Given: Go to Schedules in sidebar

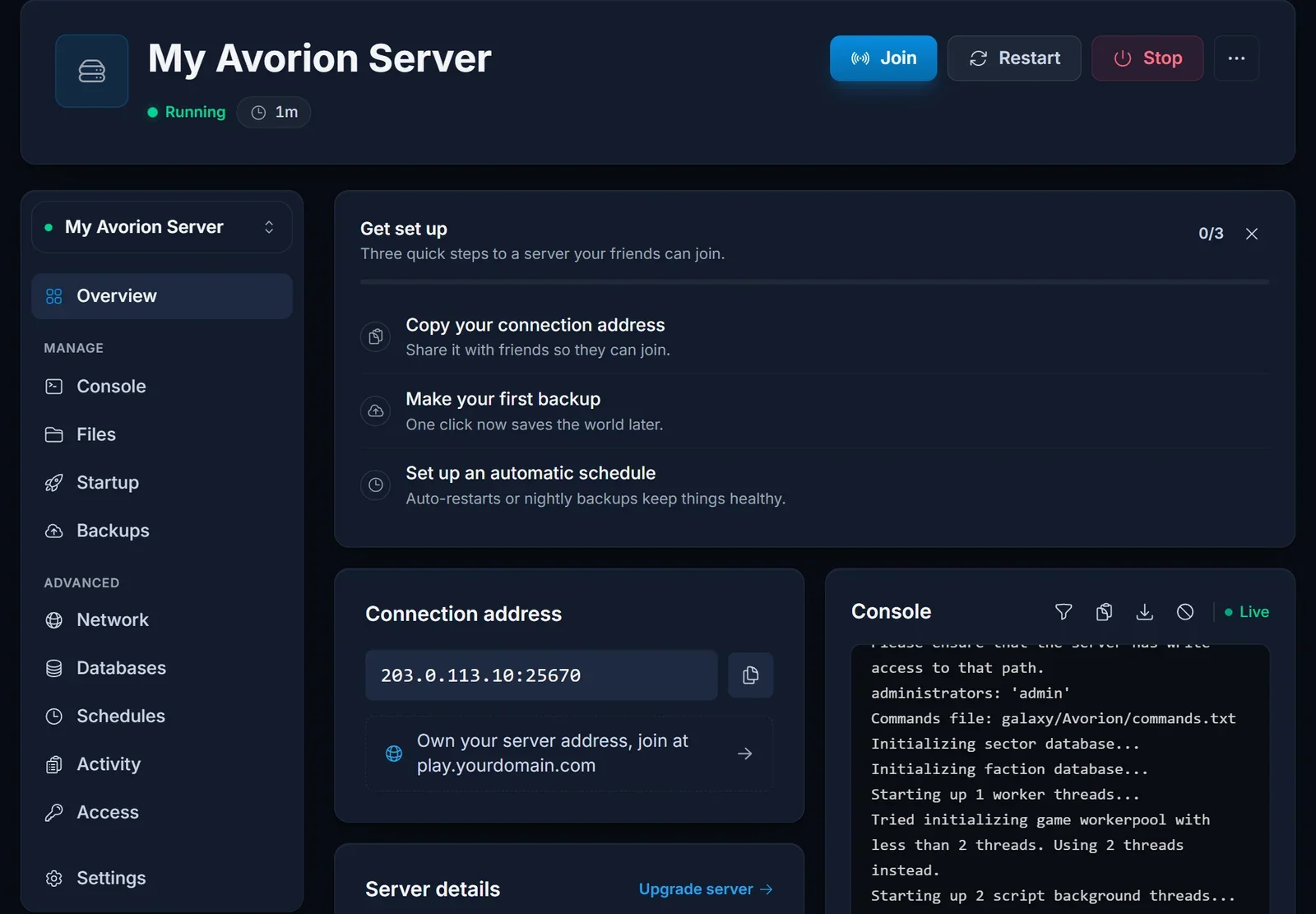Looking at the screenshot, I should 162,717.
